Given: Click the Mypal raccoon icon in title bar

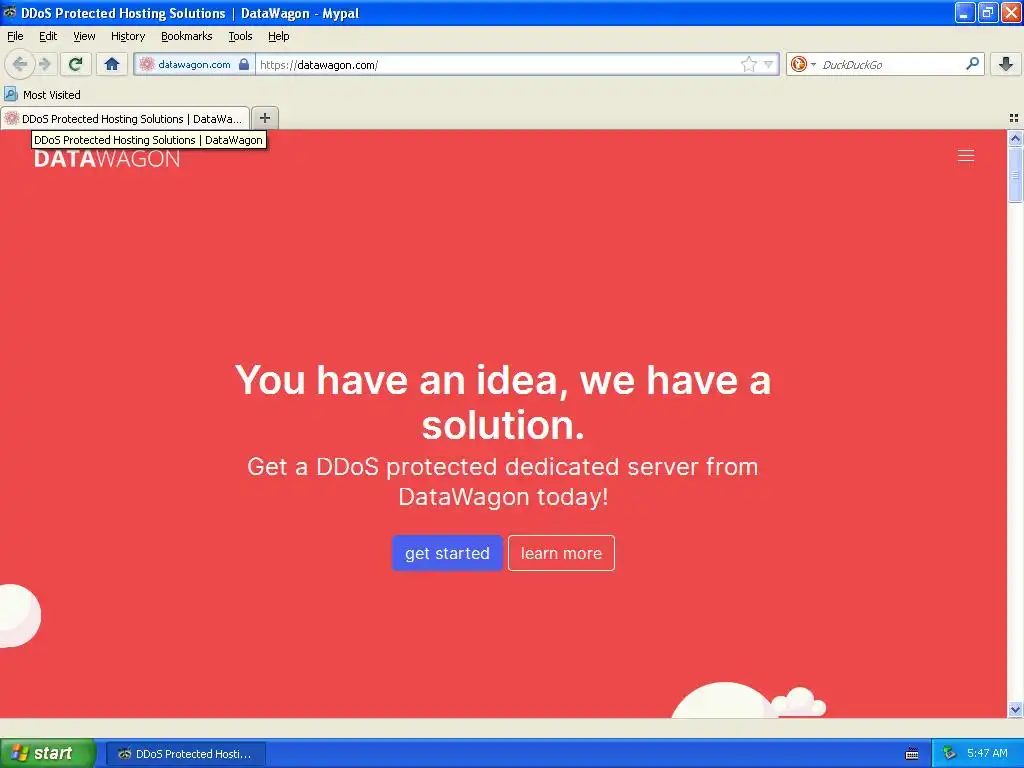Looking at the screenshot, I should coord(10,12).
